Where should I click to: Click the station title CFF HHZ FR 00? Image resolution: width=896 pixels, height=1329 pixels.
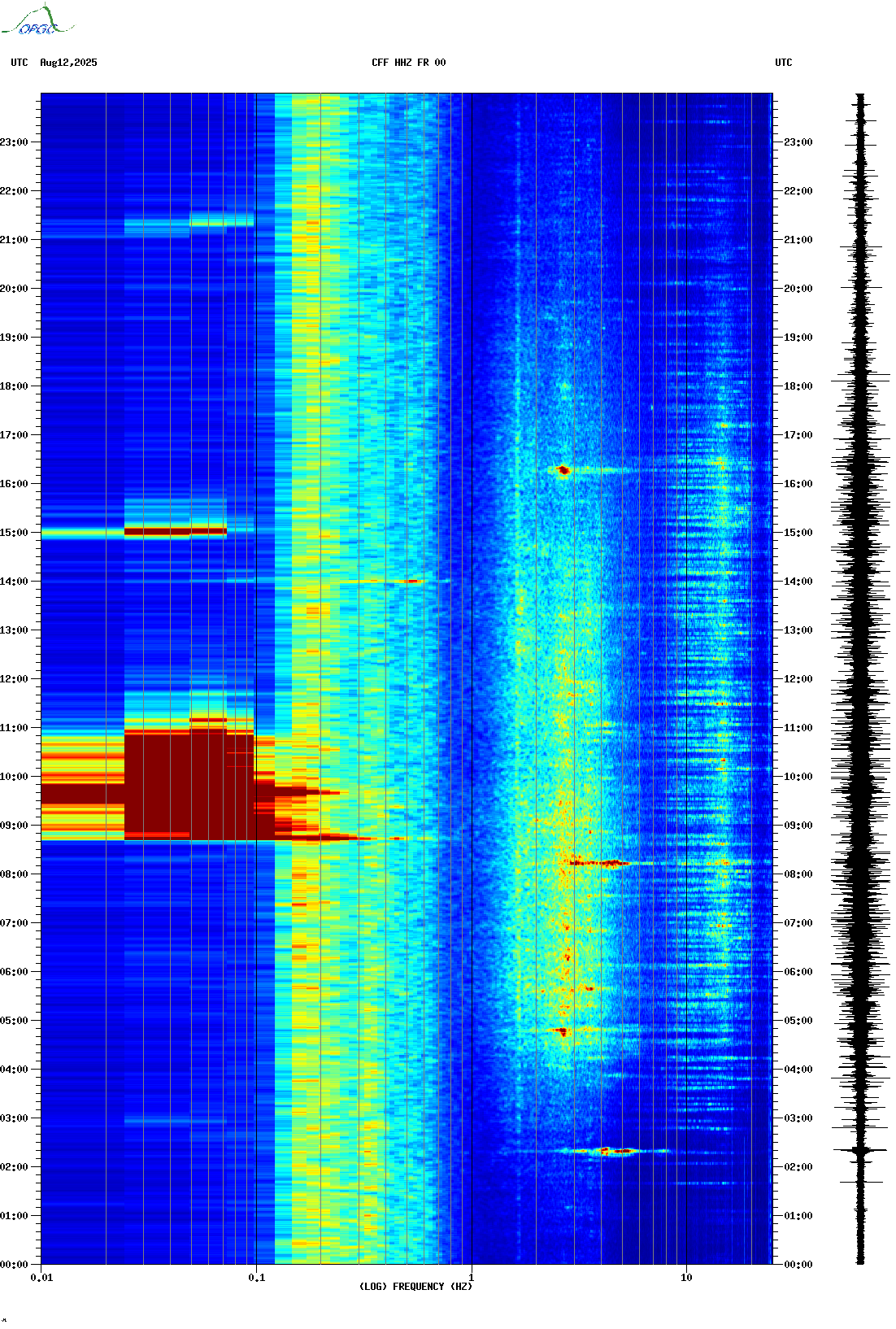[x=409, y=63]
